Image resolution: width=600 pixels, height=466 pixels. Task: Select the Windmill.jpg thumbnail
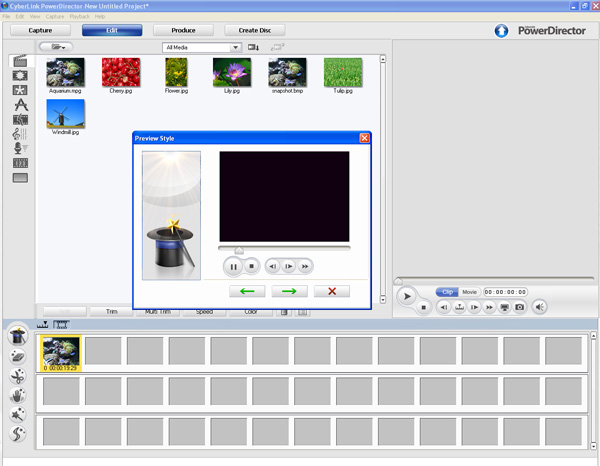point(65,113)
